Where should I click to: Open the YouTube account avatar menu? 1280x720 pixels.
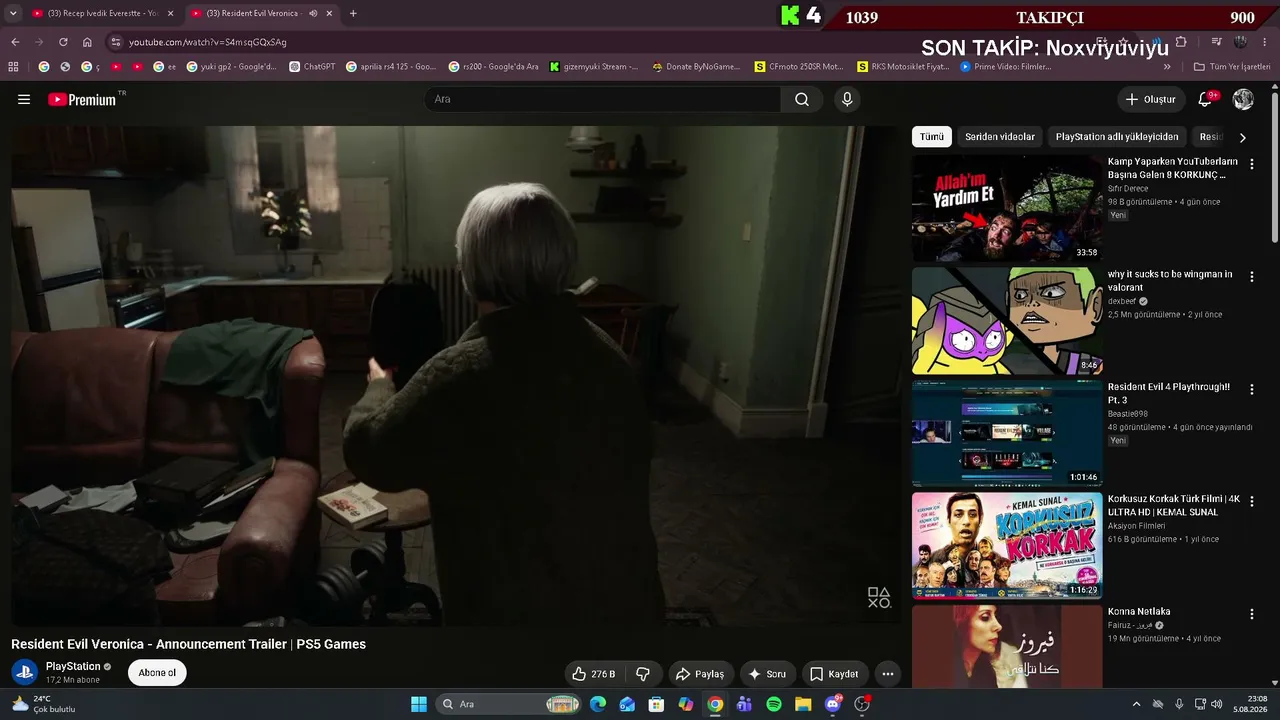click(1243, 99)
